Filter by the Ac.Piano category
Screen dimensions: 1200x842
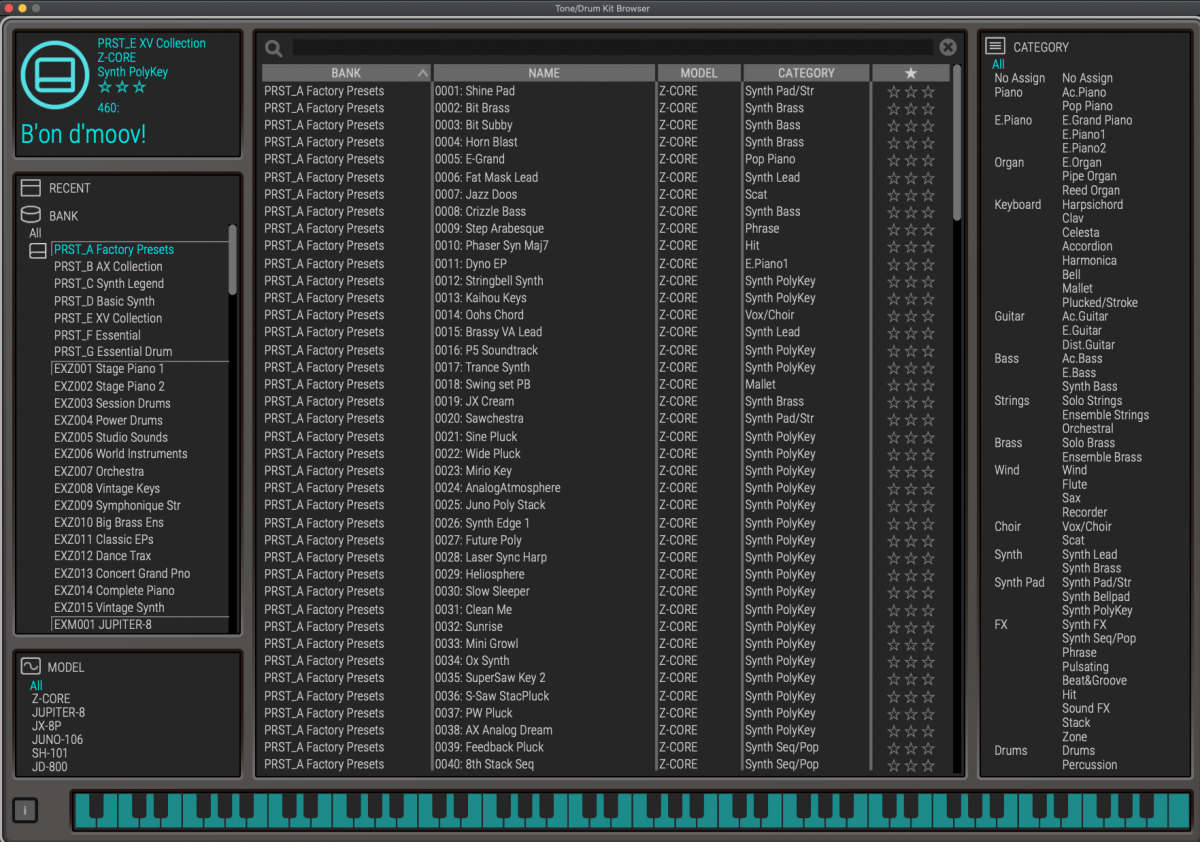click(x=1084, y=92)
